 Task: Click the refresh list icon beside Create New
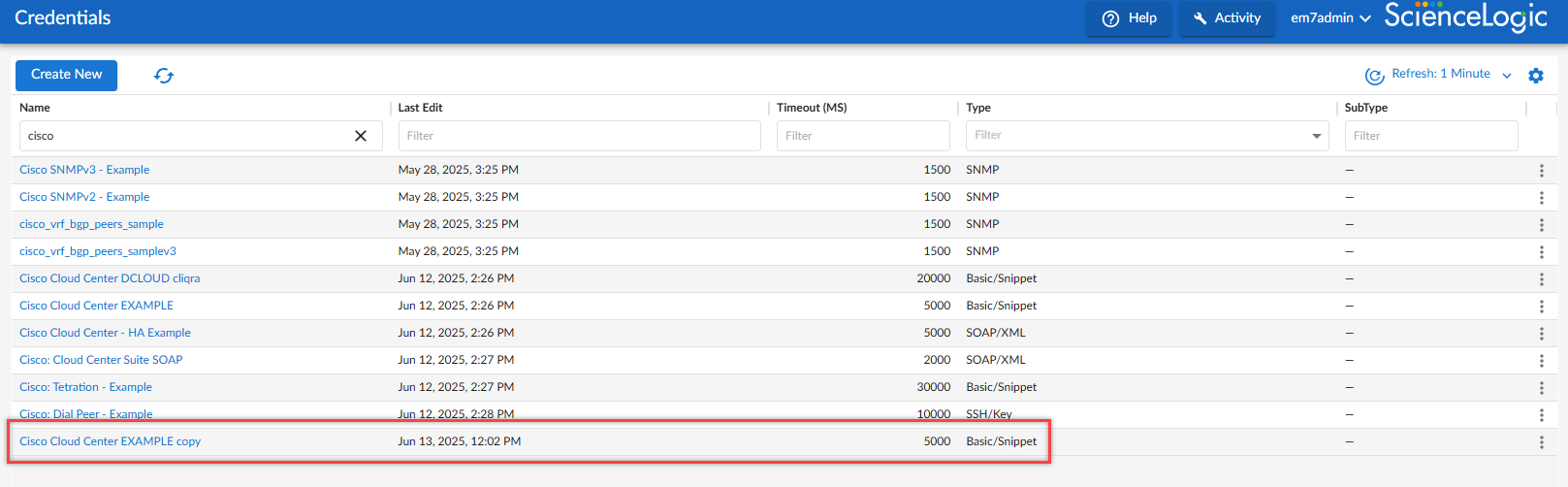coord(164,76)
